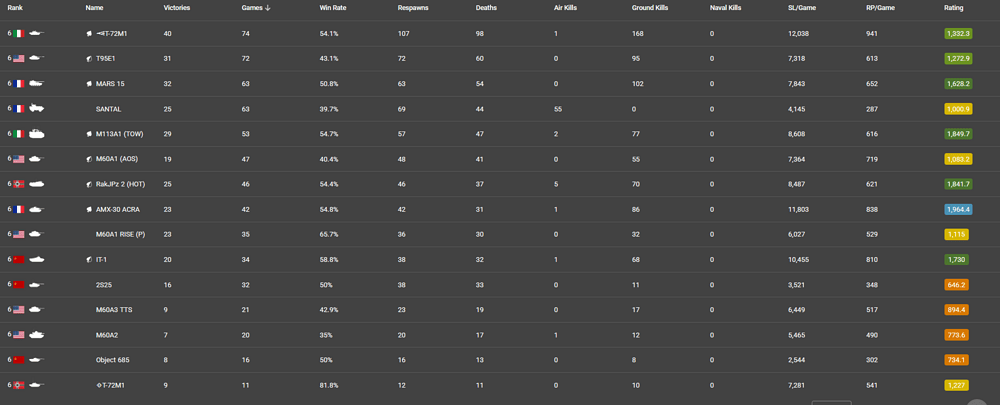Sort by the Rating column header
The width and height of the screenshot is (1000, 405).
[x=954, y=8]
